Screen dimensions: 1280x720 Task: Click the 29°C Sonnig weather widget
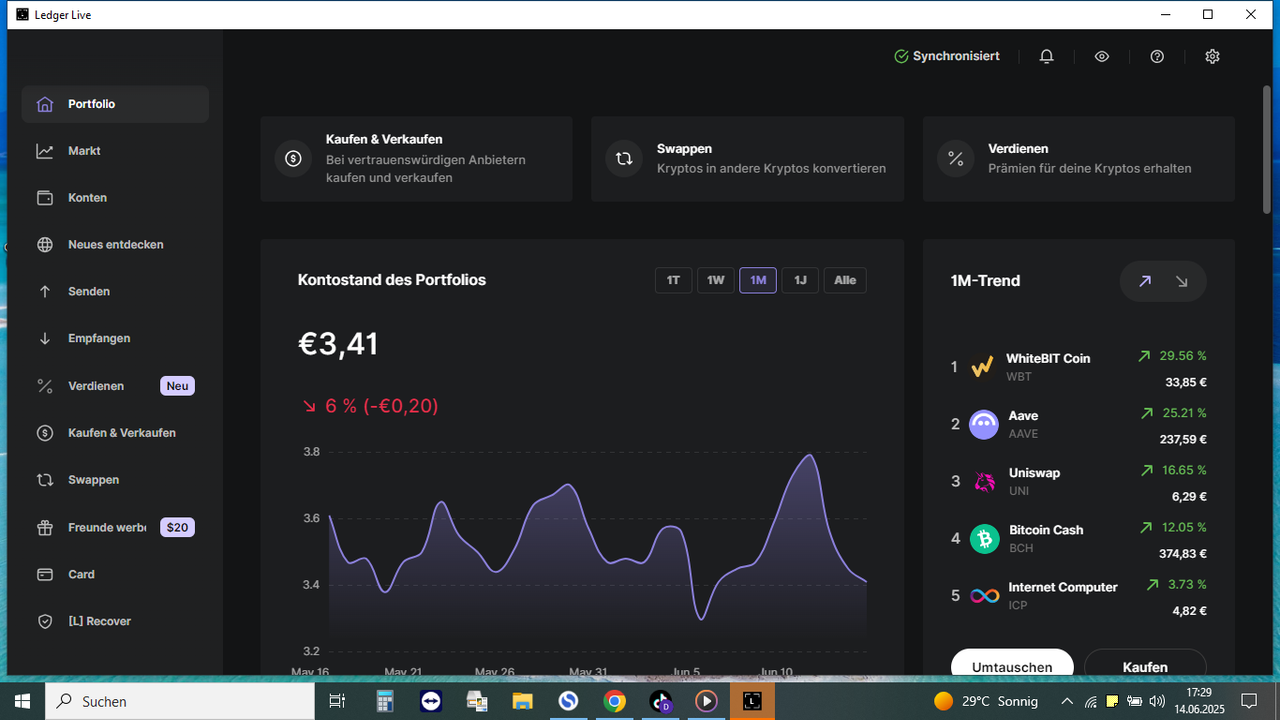coord(986,701)
